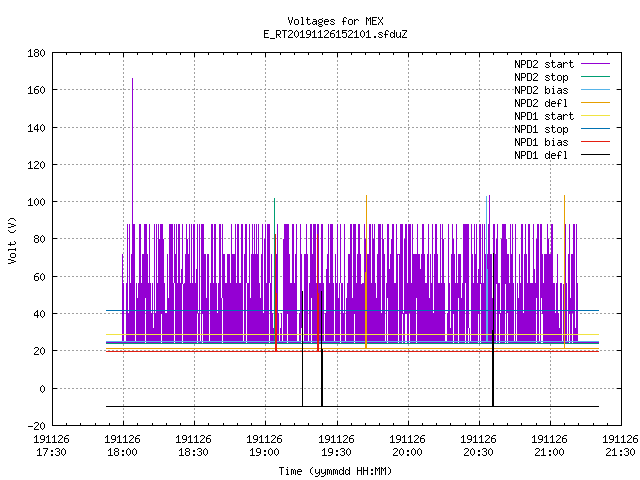Click the y-axis tick value 60
The height and width of the screenshot is (480, 640).
pyautogui.click(x=39, y=277)
